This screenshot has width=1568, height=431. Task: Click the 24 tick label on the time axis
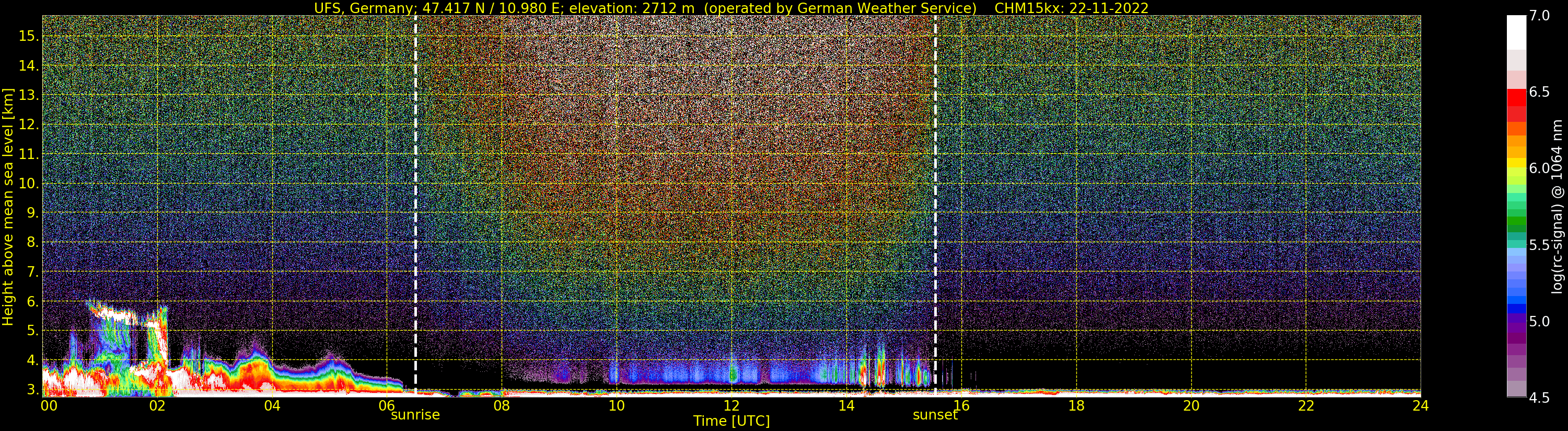tap(1420, 405)
